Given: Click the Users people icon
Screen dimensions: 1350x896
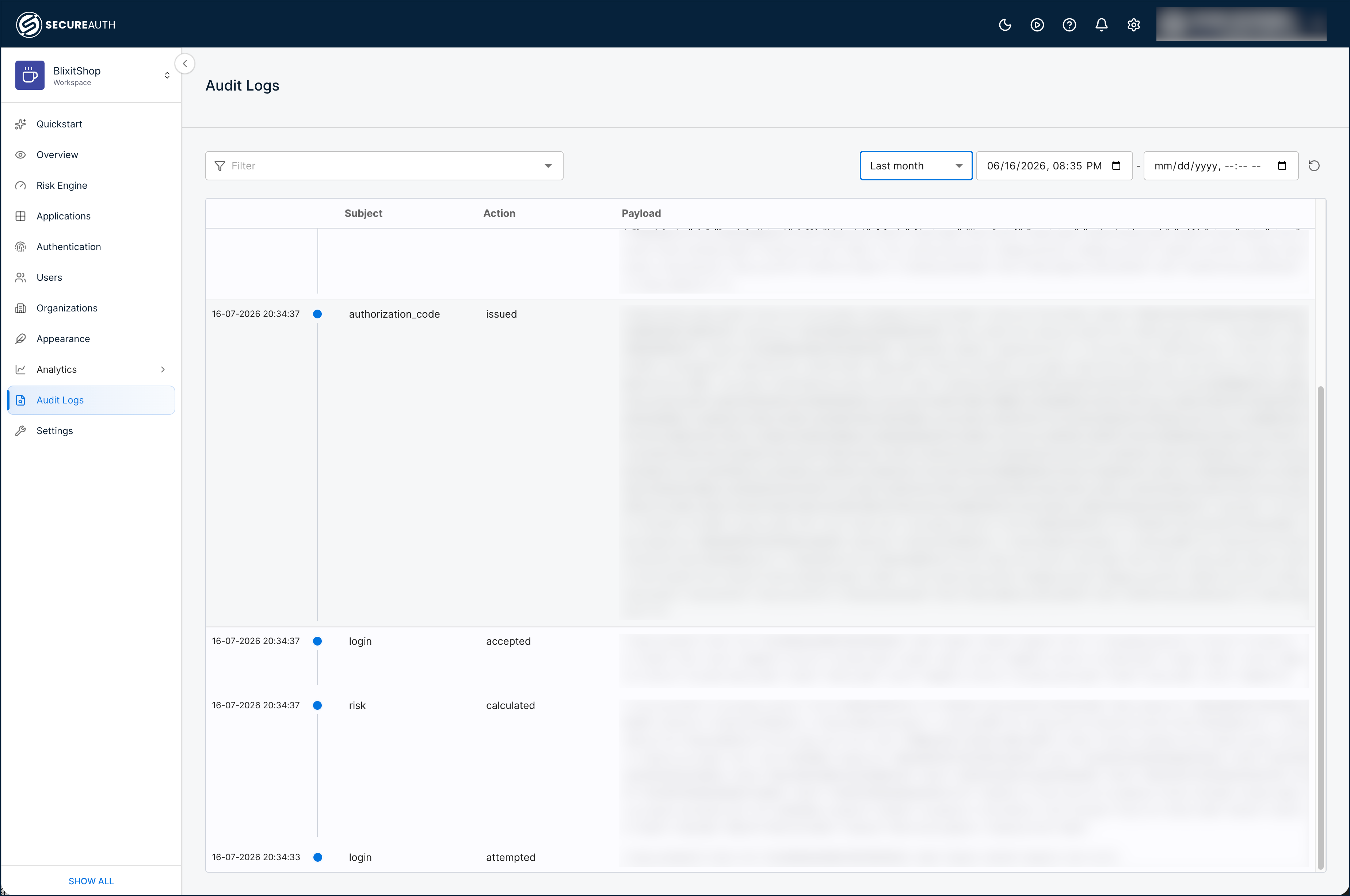Looking at the screenshot, I should (x=20, y=277).
